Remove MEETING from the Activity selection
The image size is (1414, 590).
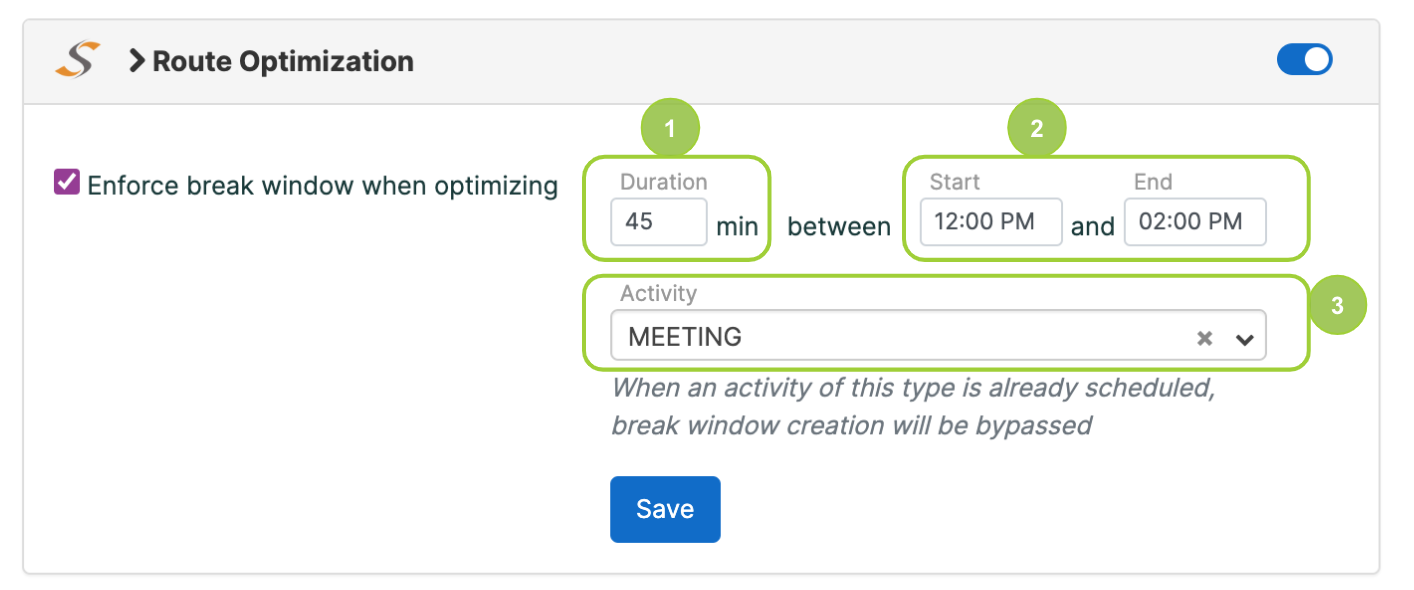click(x=1203, y=336)
